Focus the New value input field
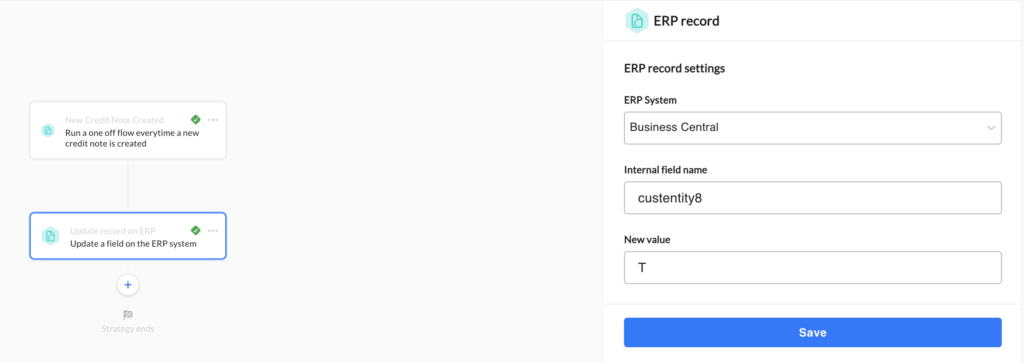 point(812,267)
